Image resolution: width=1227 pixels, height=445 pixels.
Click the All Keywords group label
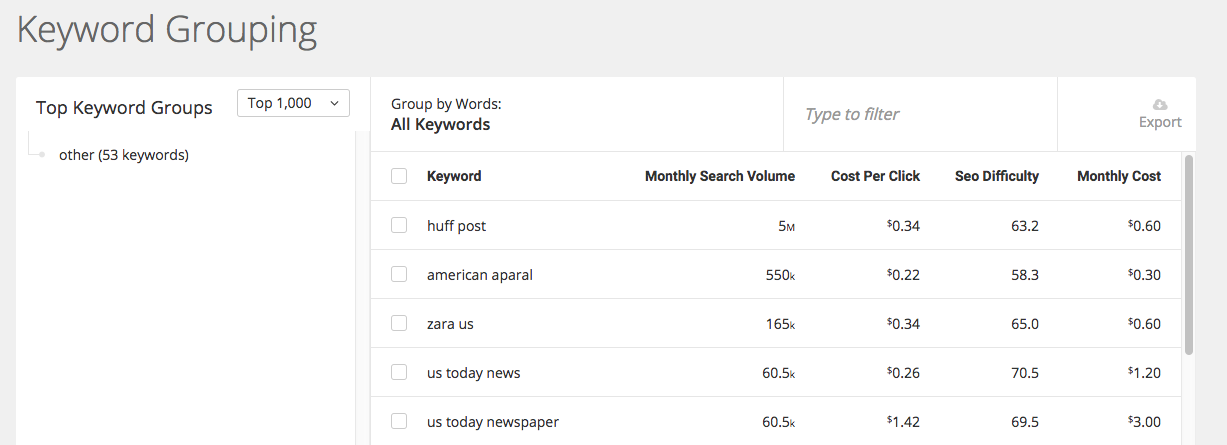tap(441, 125)
